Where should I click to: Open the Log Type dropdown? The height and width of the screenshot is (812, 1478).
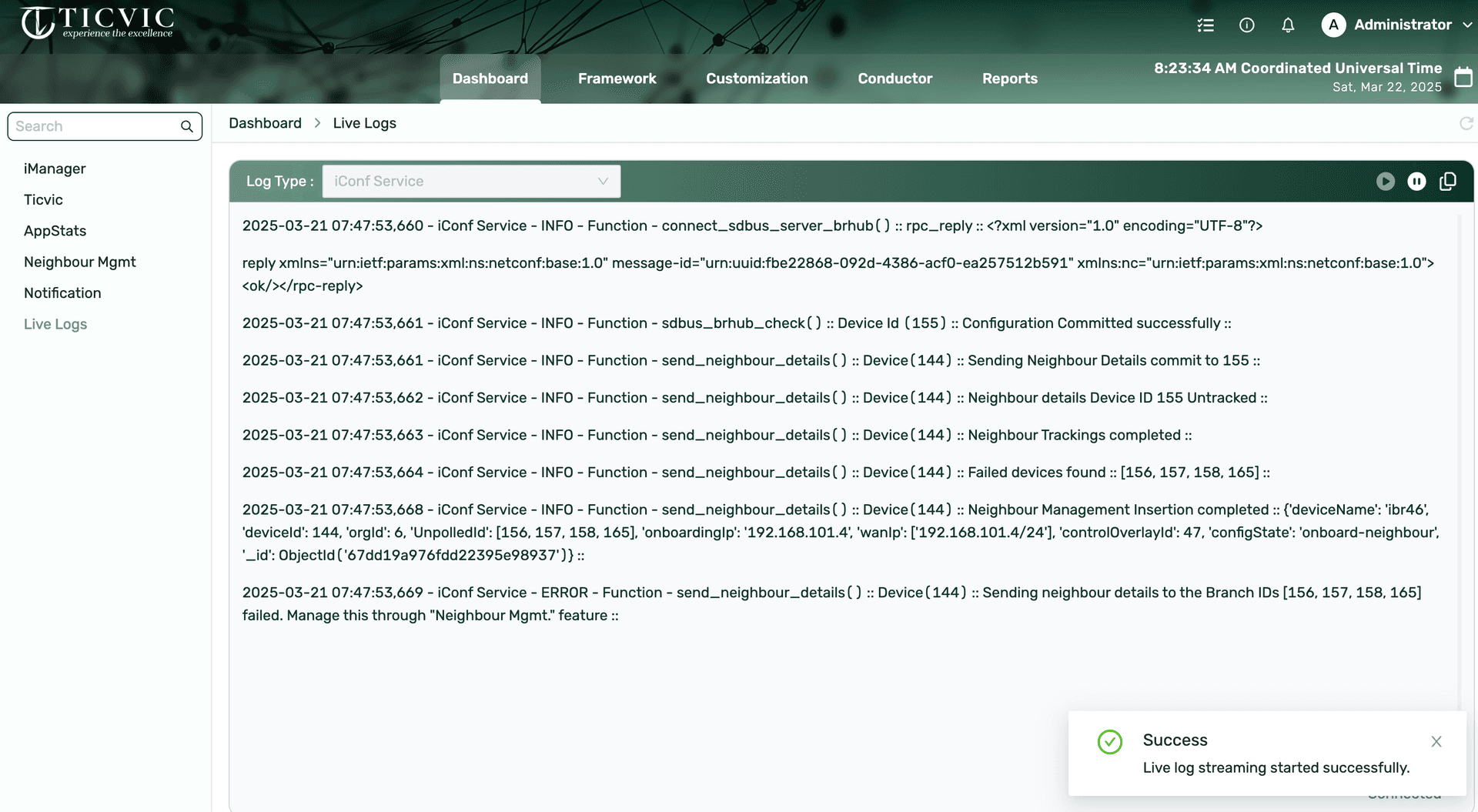tap(471, 181)
